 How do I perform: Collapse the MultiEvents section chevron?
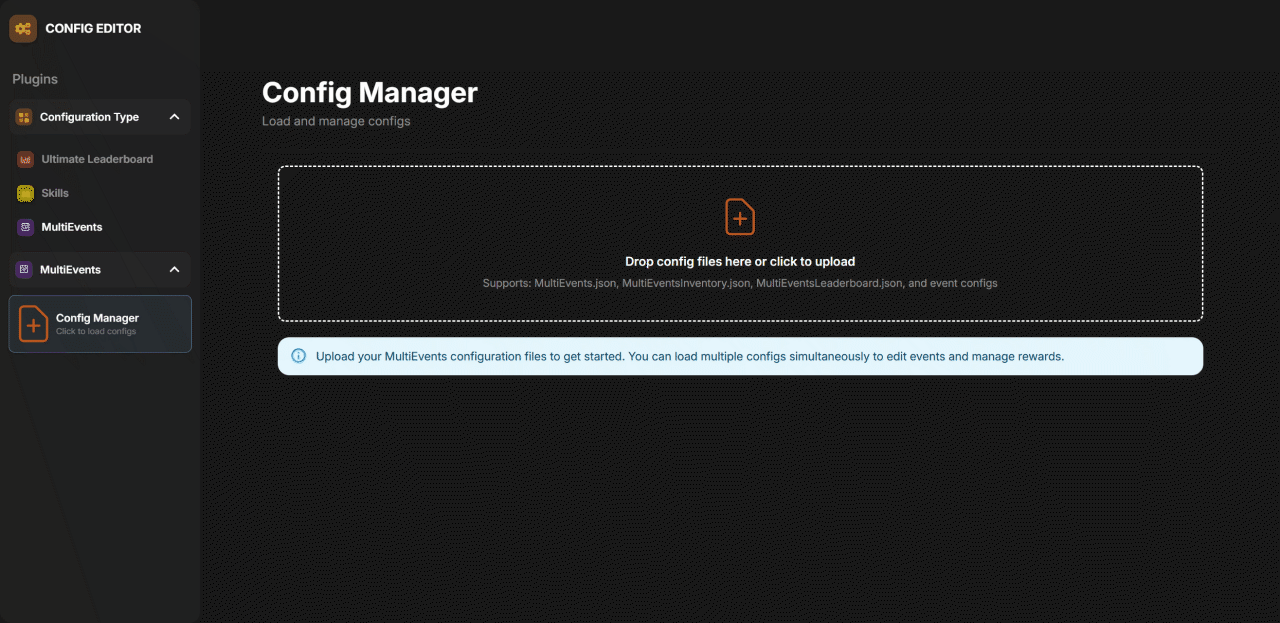pyautogui.click(x=174, y=270)
